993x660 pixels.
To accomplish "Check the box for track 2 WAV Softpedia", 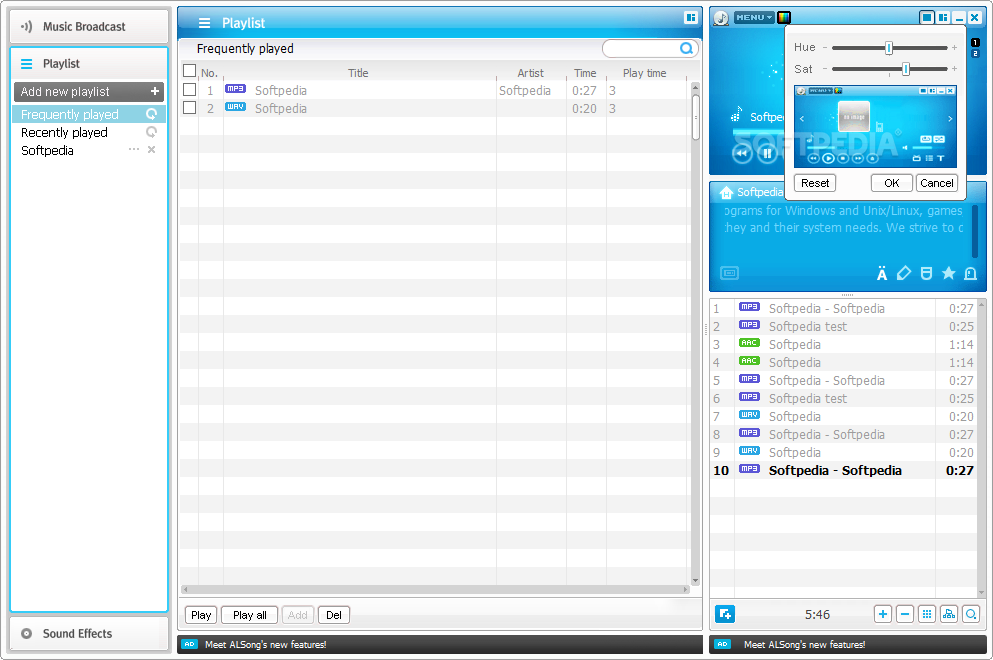I will pos(189,108).
